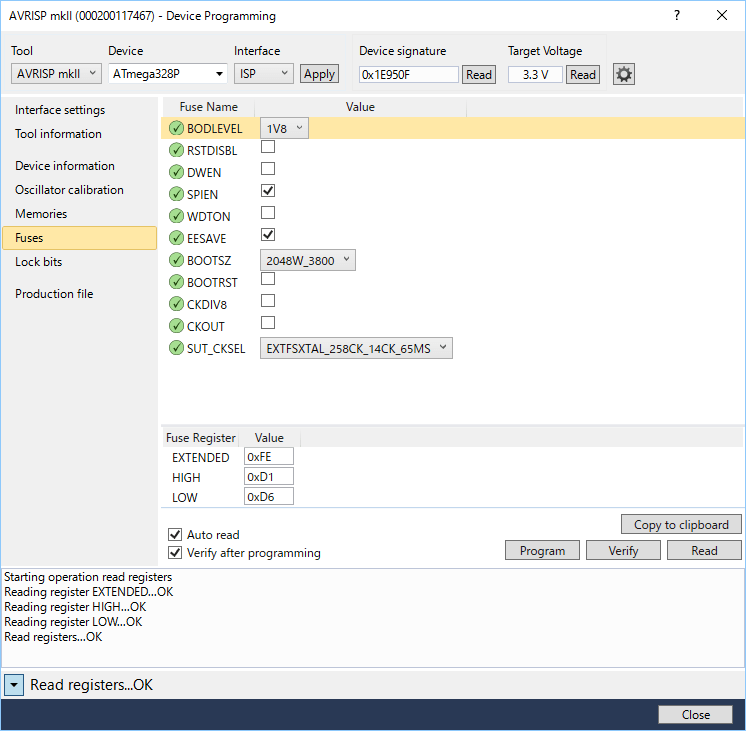Screen dimensions: 746x731
Task: Click the EESAVE green status check icon
Action: pyautogui.click(x=176, y=238)
